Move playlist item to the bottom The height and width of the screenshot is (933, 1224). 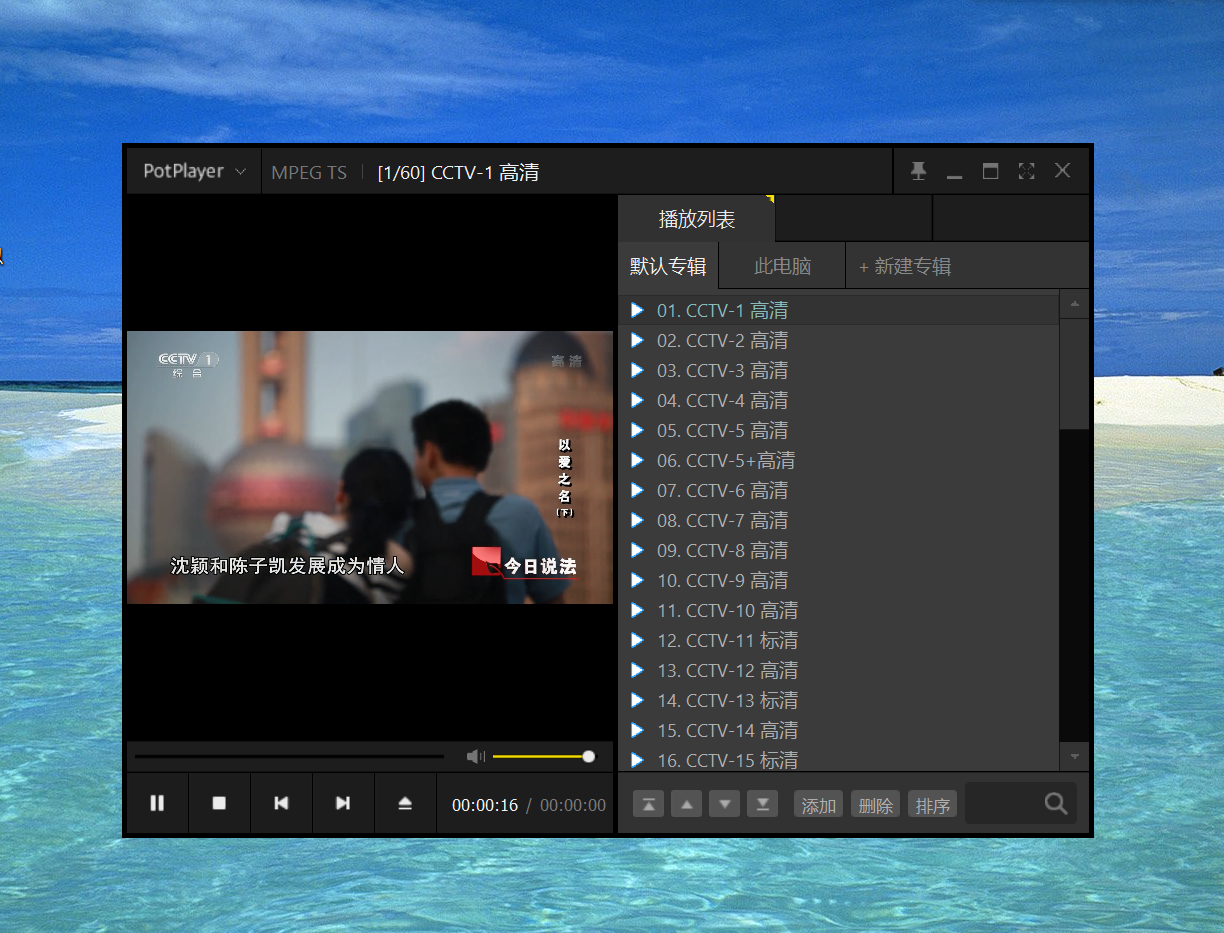(762, 804)
